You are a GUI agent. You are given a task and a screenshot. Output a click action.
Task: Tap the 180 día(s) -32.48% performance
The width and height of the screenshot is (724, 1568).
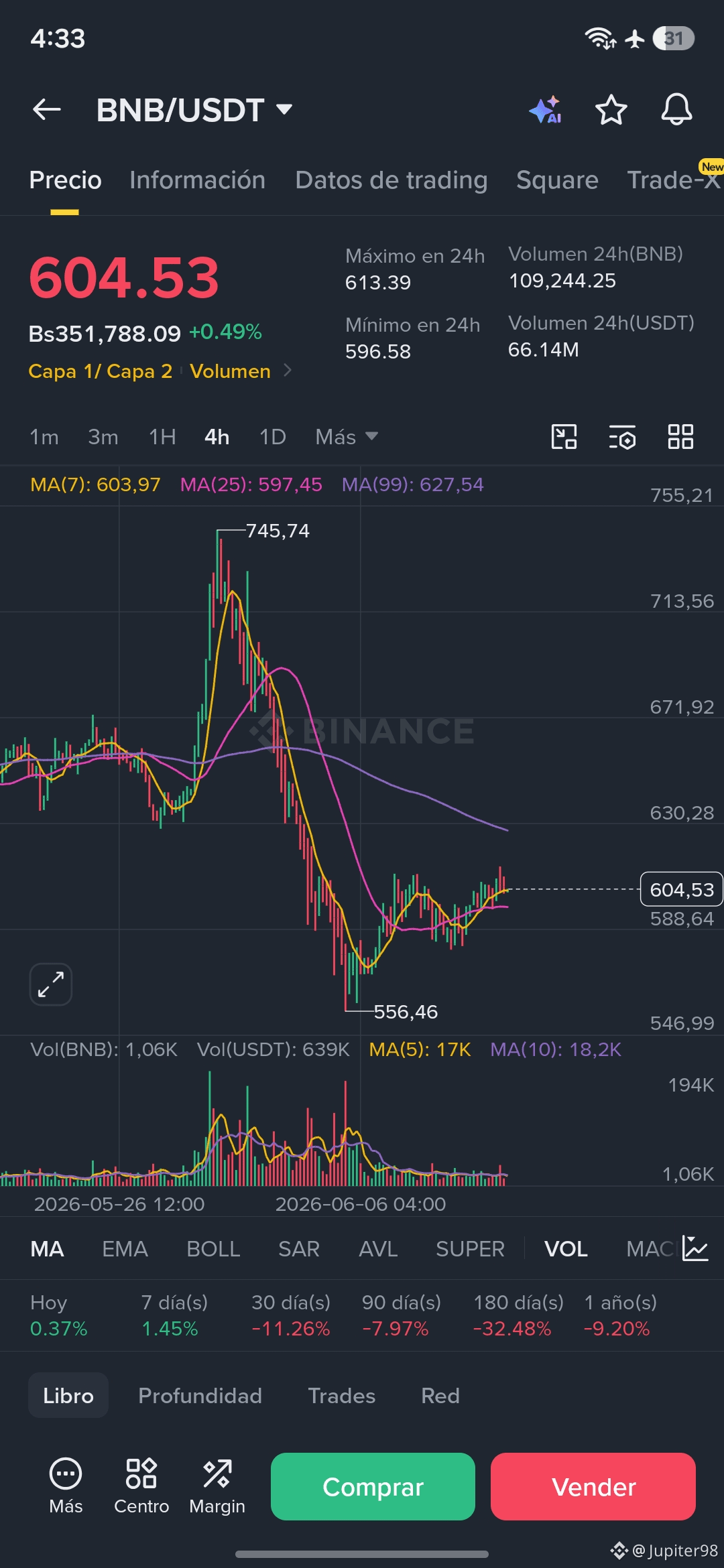518,1315
